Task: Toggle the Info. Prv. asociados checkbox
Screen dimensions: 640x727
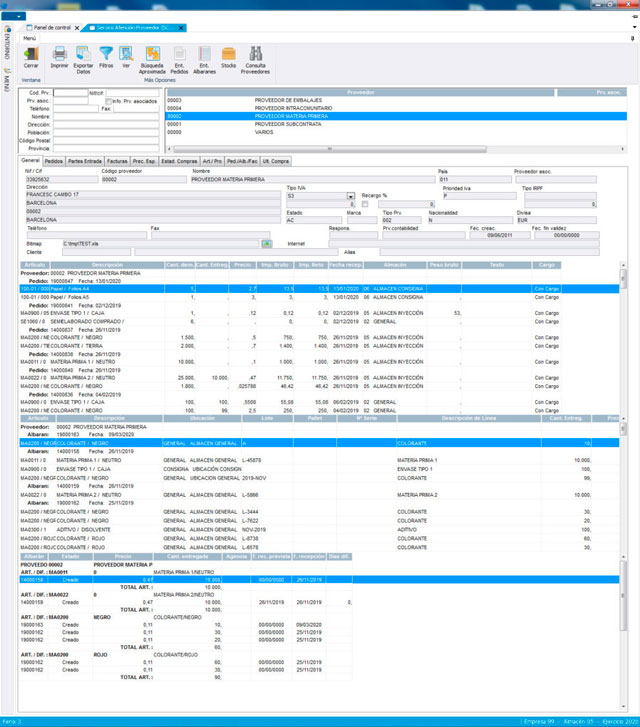Action: click(x=109, y=101)
